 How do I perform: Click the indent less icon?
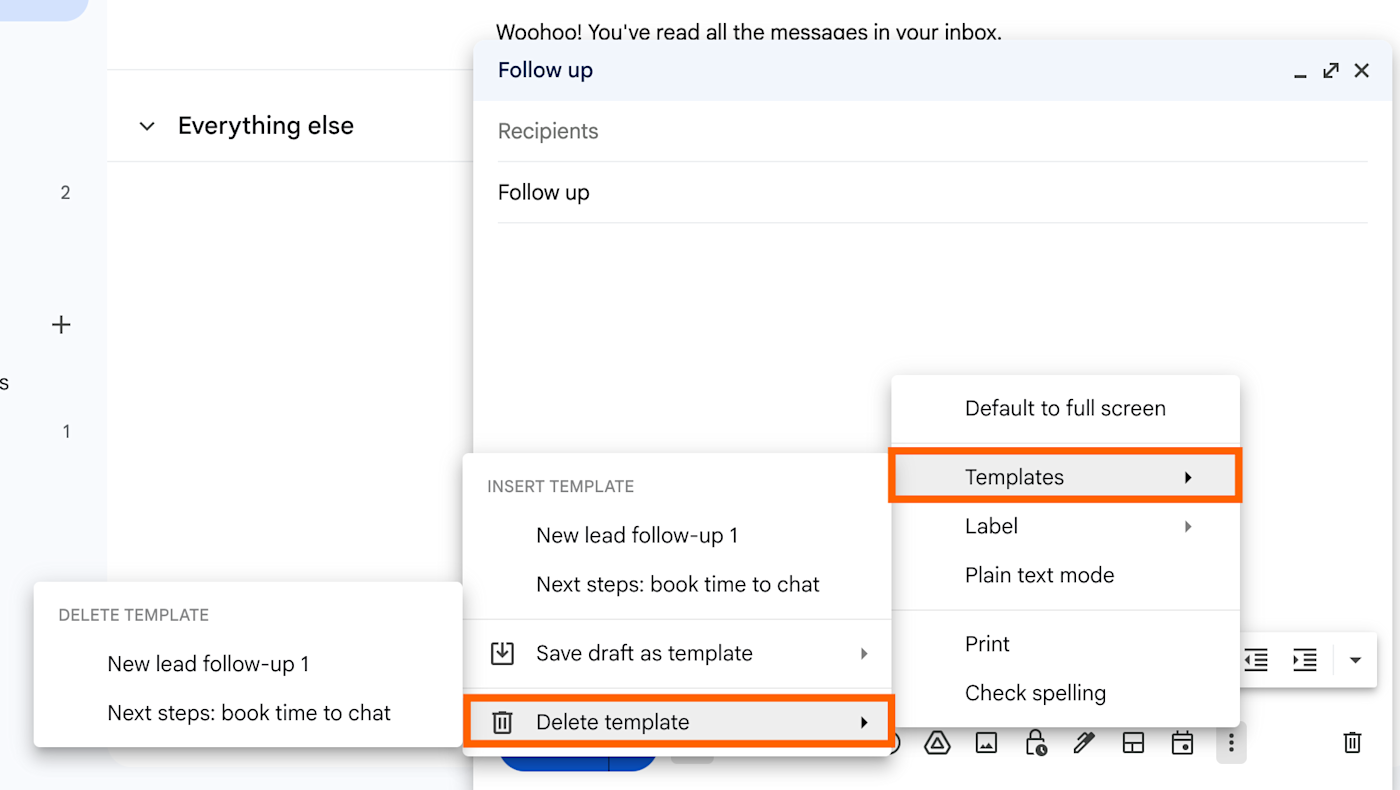(1256, 660)
